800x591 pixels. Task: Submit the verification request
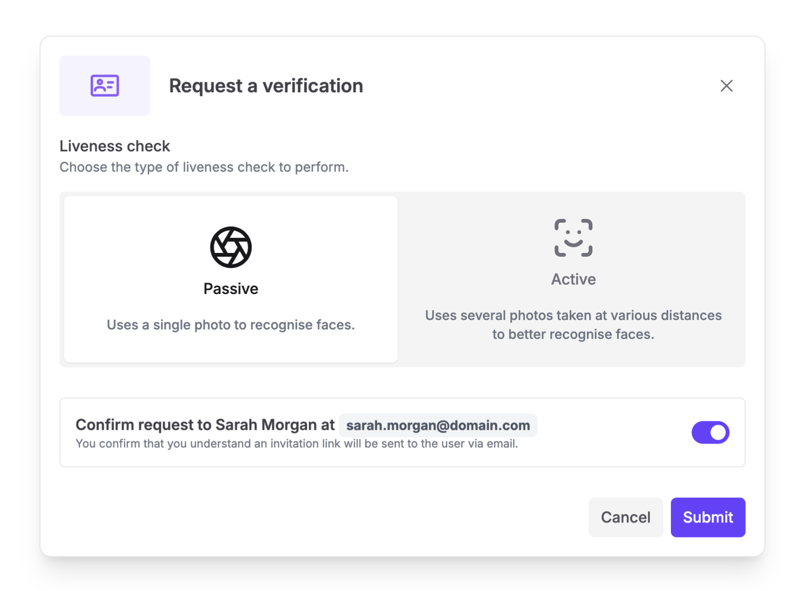click(708, 517)
